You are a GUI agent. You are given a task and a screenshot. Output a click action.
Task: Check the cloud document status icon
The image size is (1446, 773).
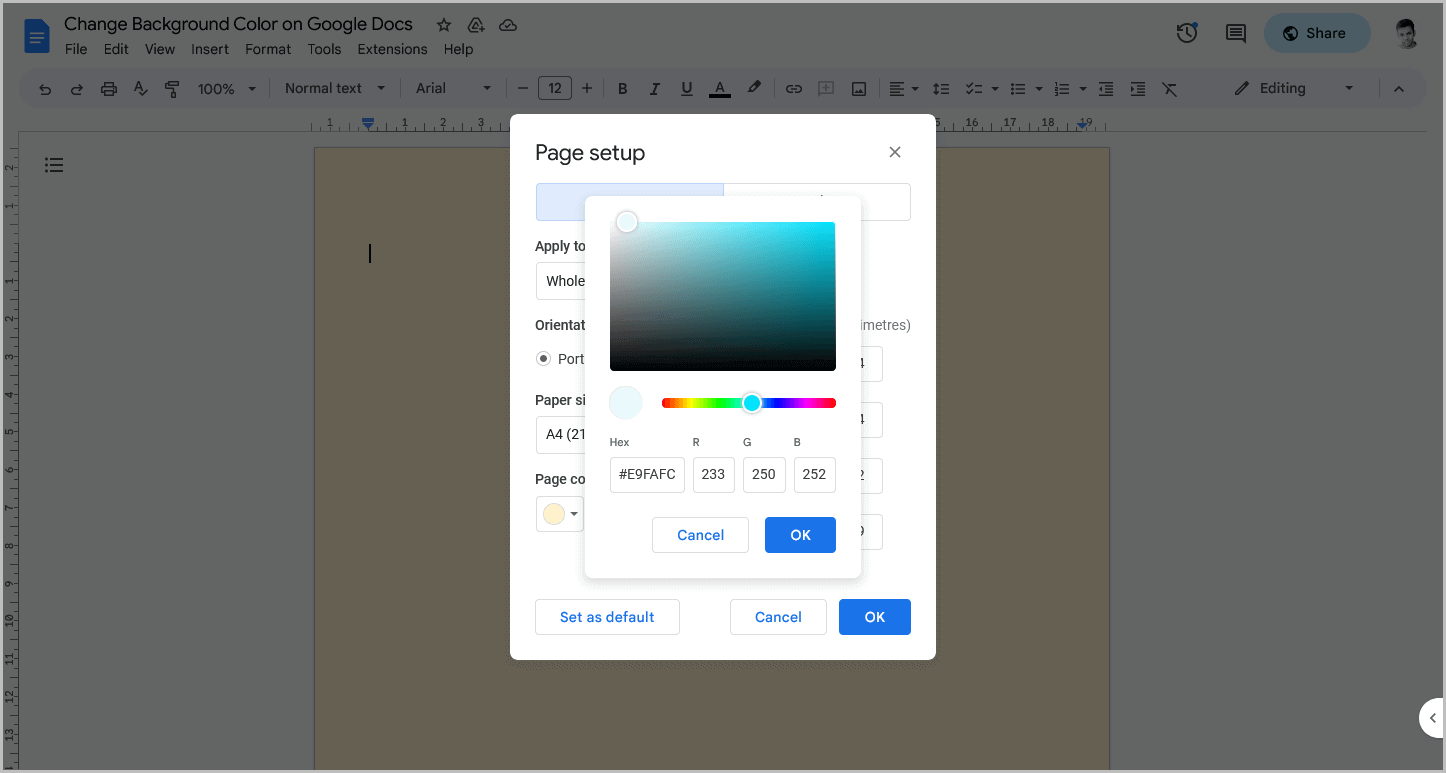[x=508, y=25]
